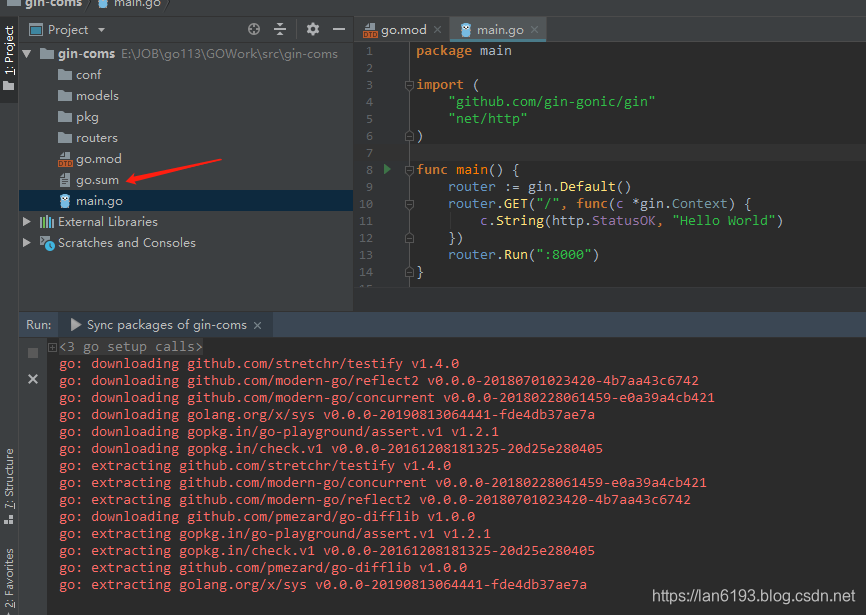This screenshot has width=866, height=615.
Task: Collapse the gin-coms root folder
Action: pyautogui.click(x=27, y=54)
